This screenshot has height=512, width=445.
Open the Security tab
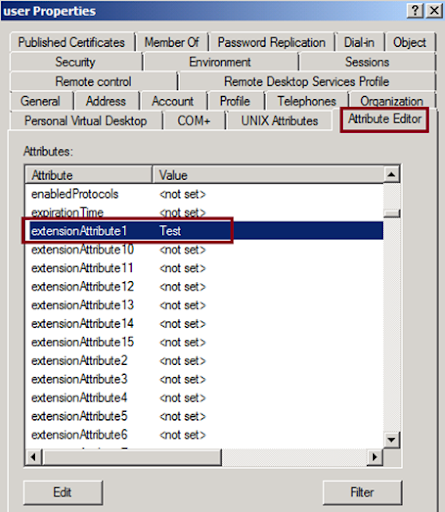pyautogui.click(x=76, y=62)
